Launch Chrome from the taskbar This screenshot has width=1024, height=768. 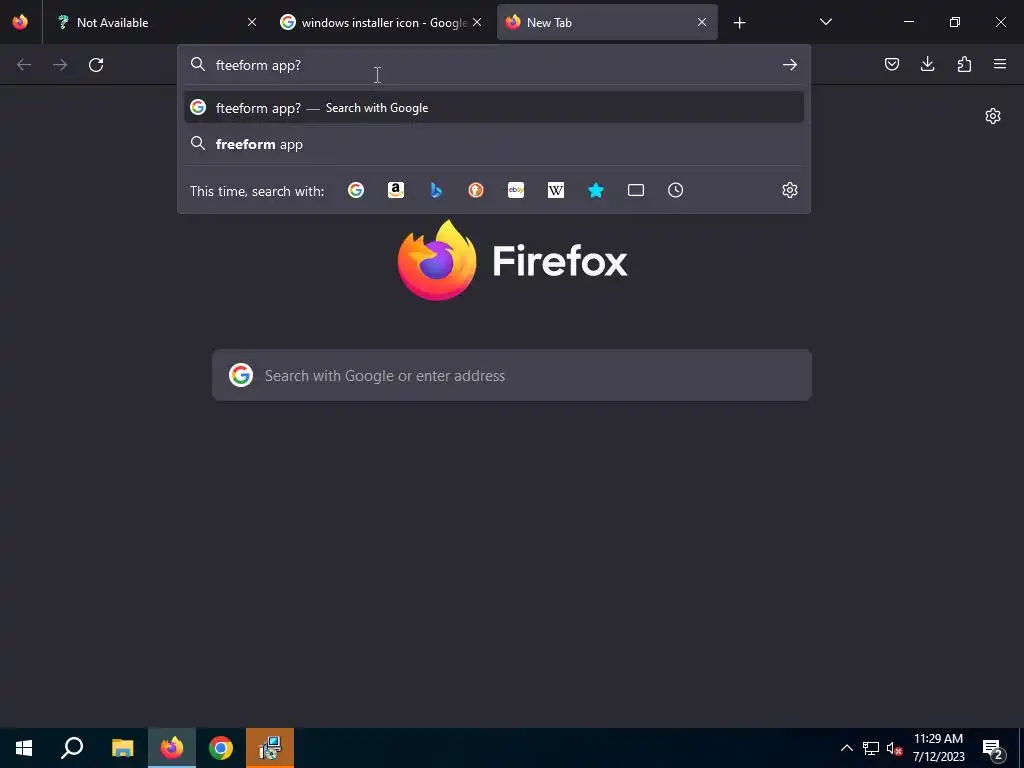click(x=221, y=748)
